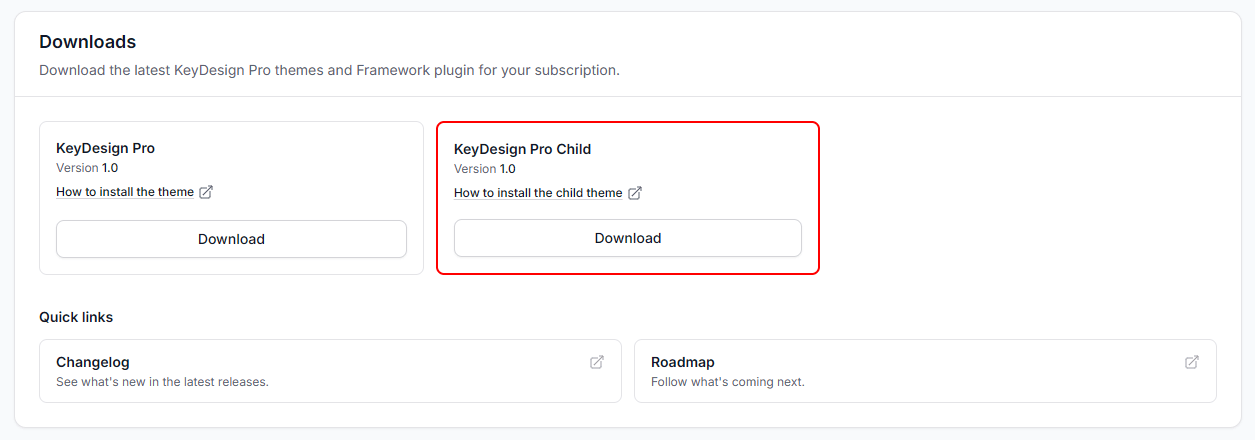Download the KeyDesign Pro Child theme

[628, 238]
